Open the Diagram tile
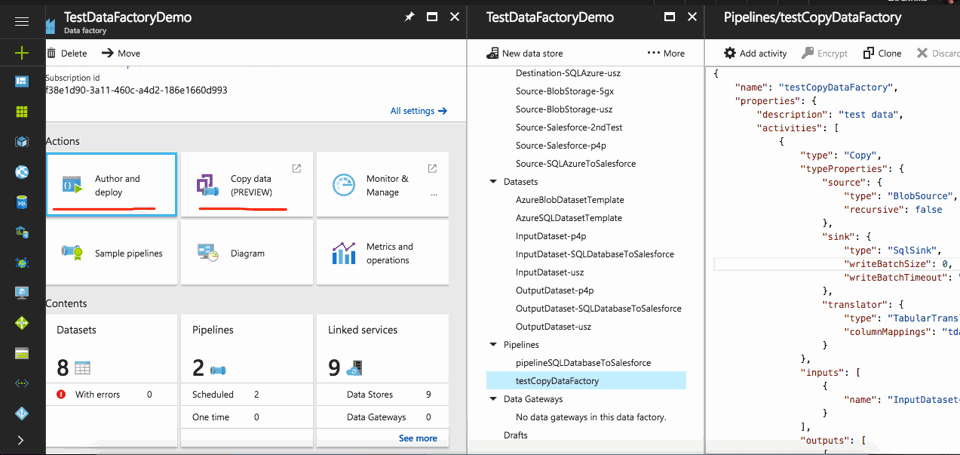Screen dimensions: 960x455 tap(247, 253)
